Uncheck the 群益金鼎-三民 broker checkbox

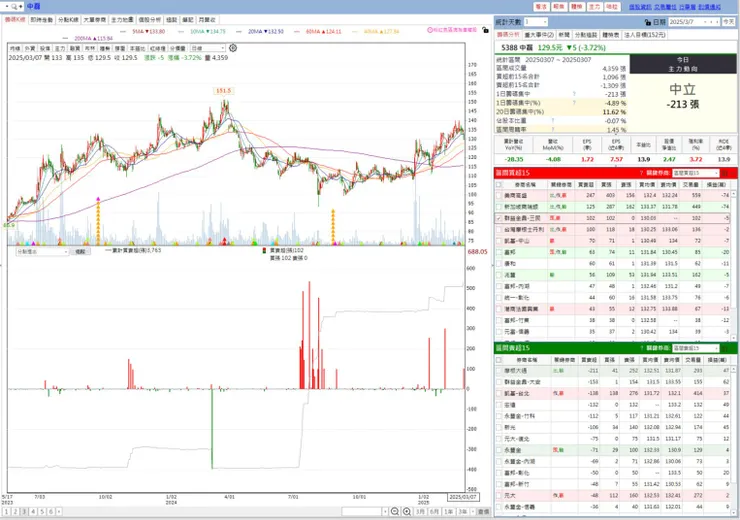click(499, 218)
